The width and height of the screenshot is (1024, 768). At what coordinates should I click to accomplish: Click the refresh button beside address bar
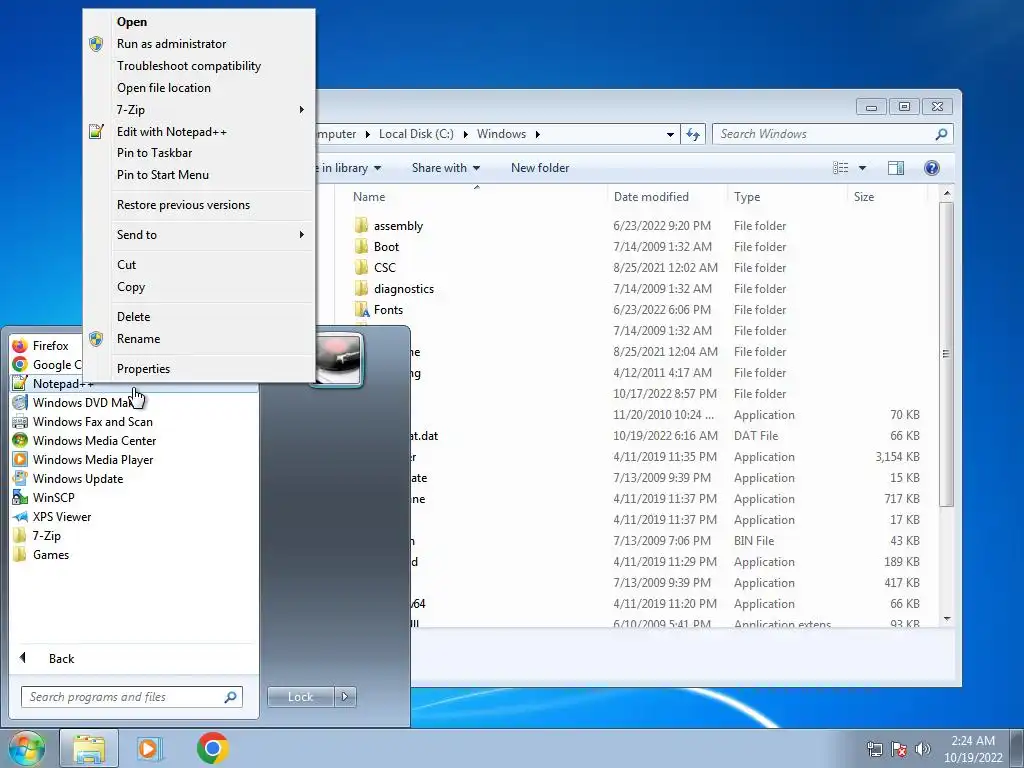[693, 134]
